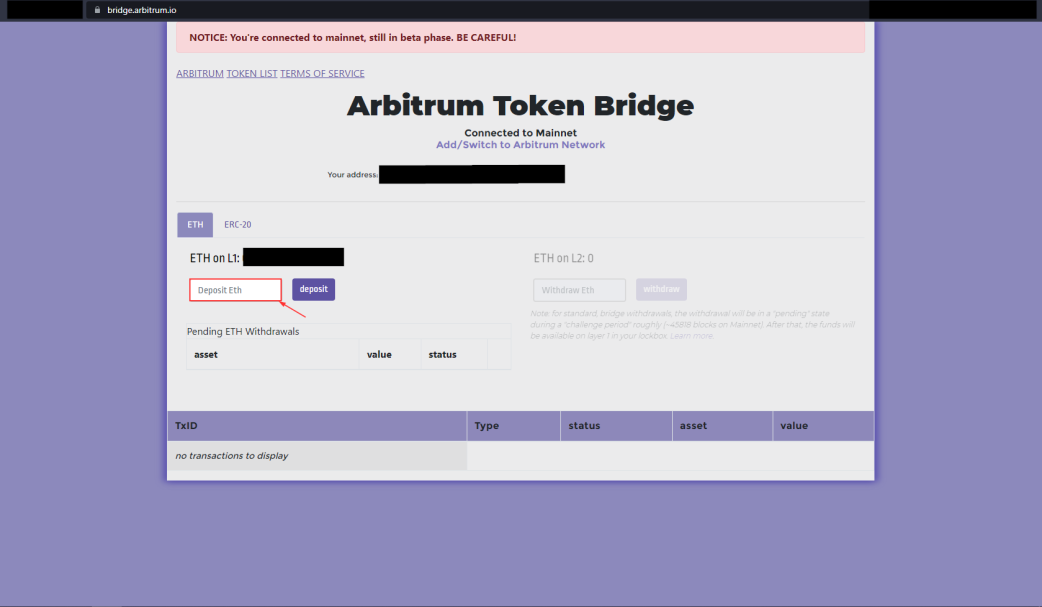This screenshot has width=1042, height=607.
Task: Click the Type column header
Action: point(514,425)
